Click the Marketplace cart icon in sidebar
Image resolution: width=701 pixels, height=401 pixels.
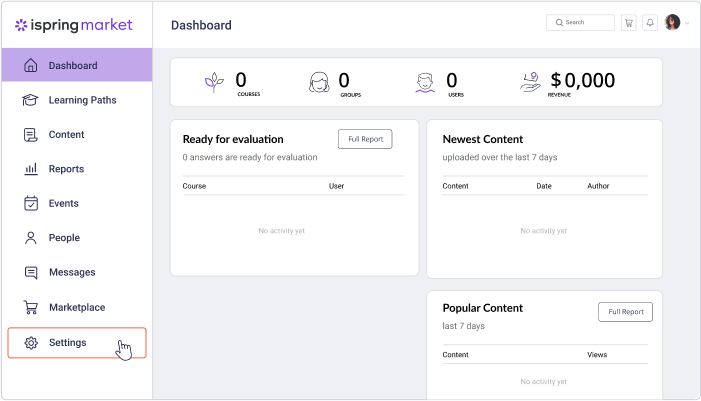[x=30, y=307]
